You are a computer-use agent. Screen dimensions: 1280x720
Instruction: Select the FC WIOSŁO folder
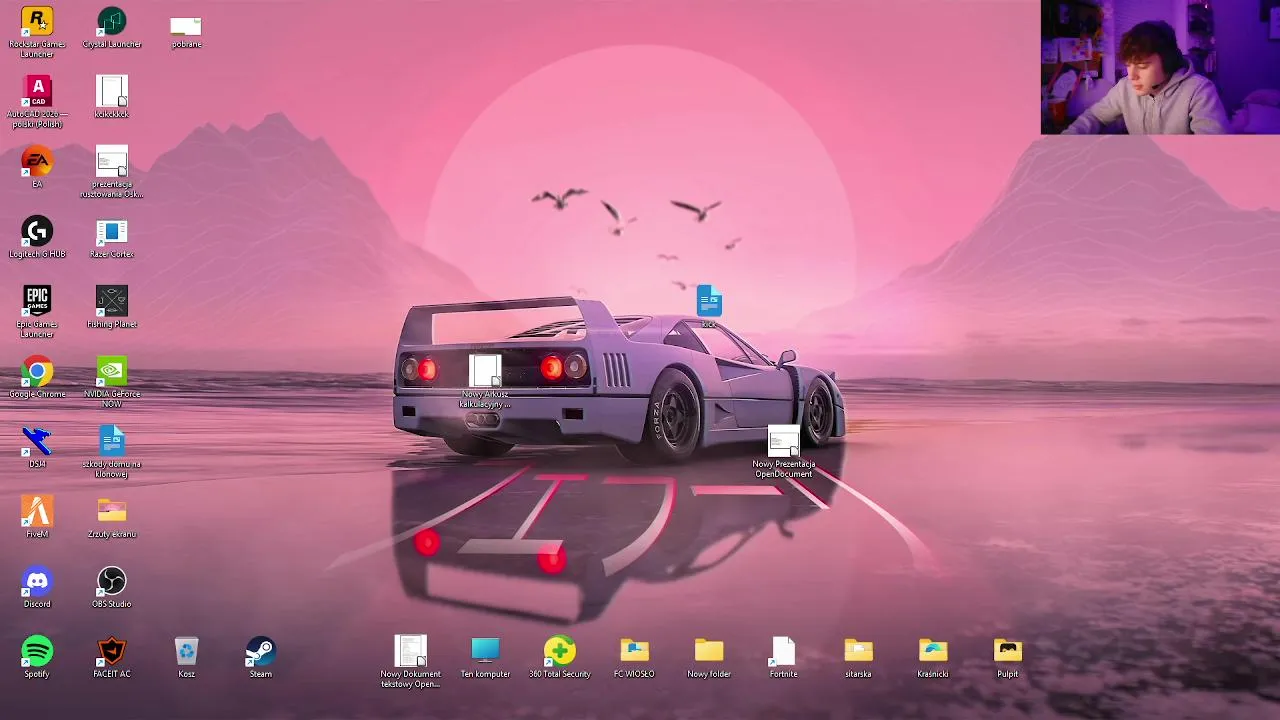click(634, 657)
